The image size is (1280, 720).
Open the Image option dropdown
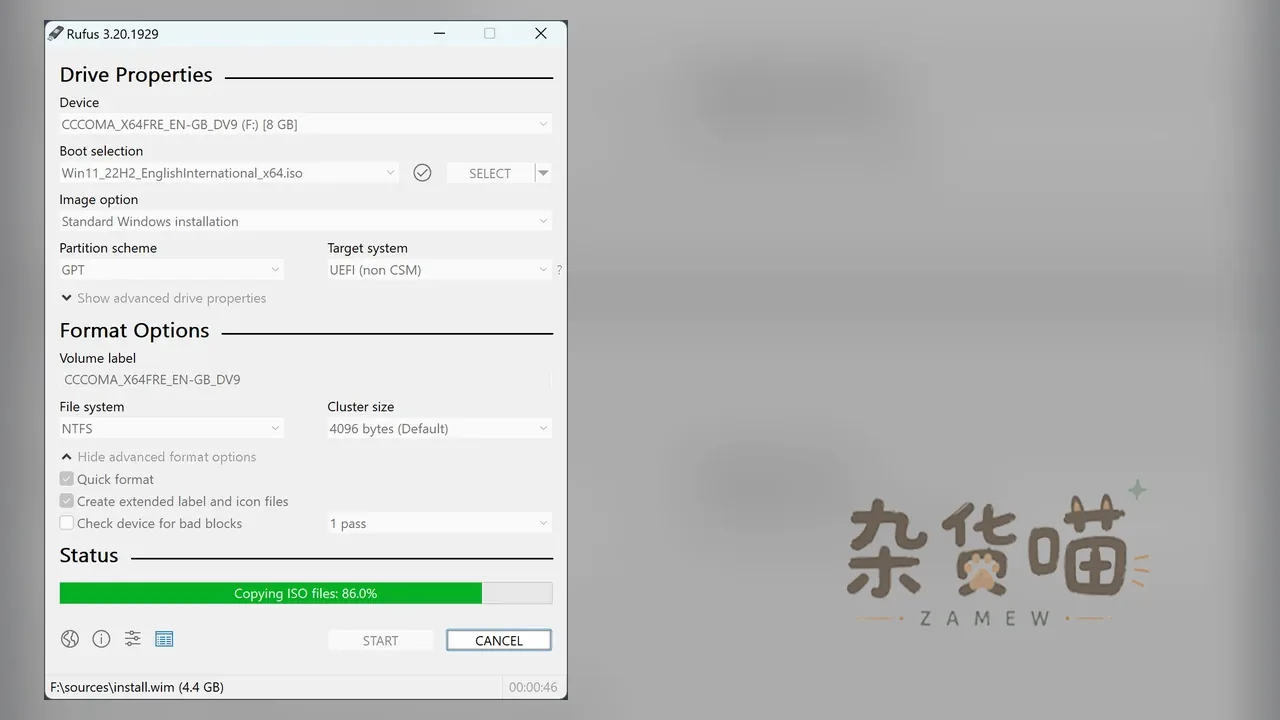point(305,221)
